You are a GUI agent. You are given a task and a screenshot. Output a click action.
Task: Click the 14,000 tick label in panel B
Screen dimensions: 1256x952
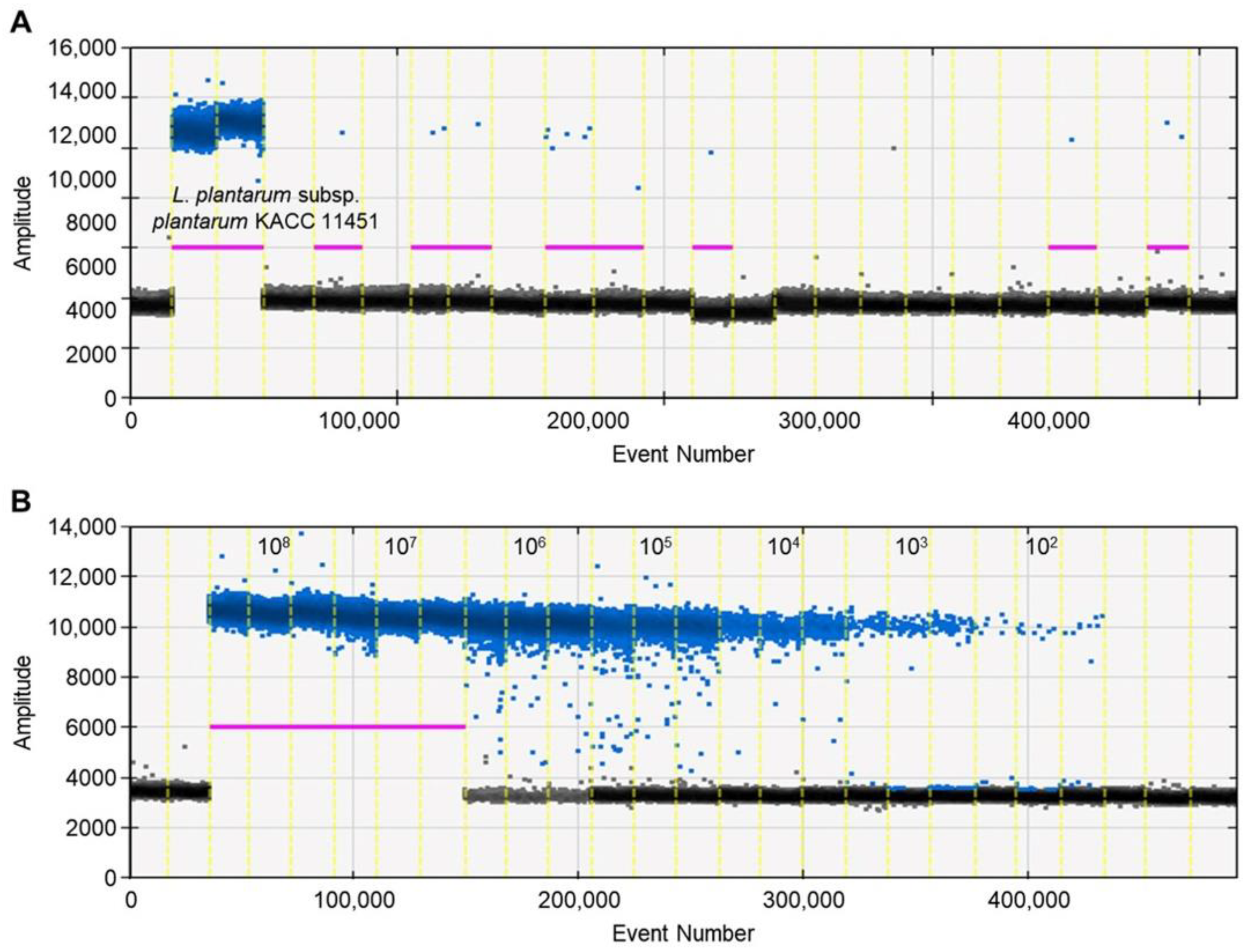click(82, 527)
